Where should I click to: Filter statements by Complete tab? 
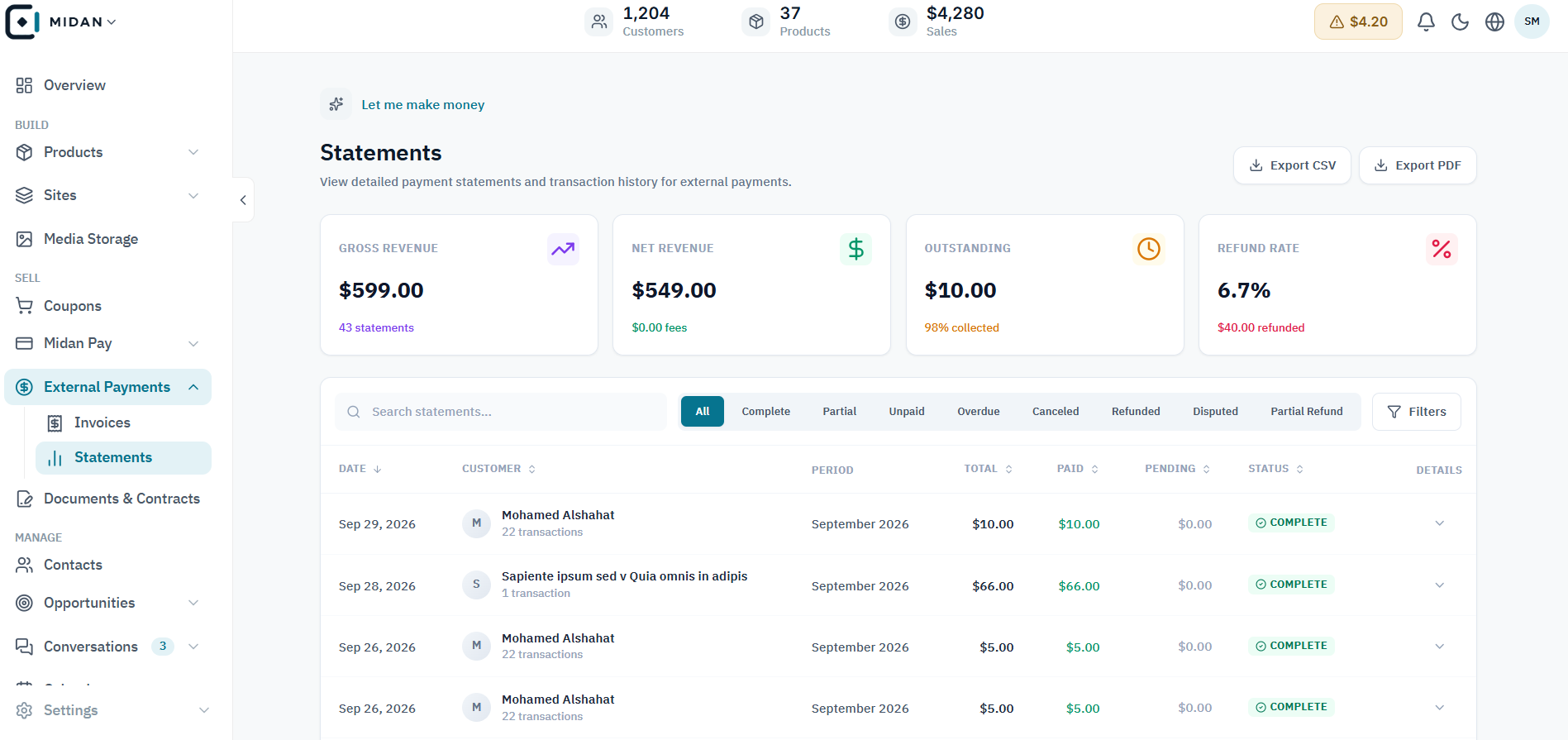[765, 412]
